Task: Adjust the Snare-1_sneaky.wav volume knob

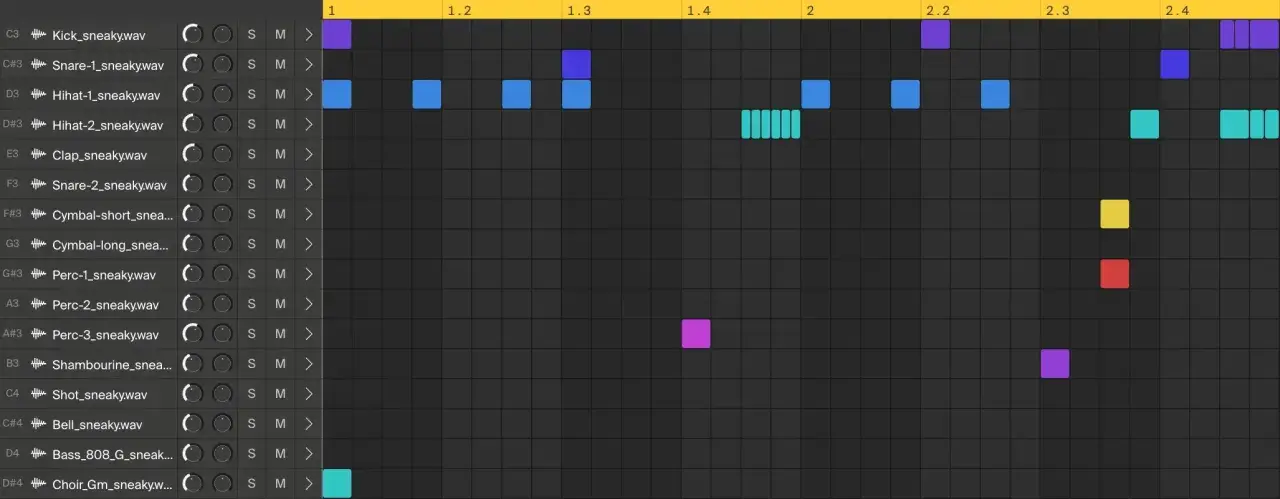Action: click(193, 65)
